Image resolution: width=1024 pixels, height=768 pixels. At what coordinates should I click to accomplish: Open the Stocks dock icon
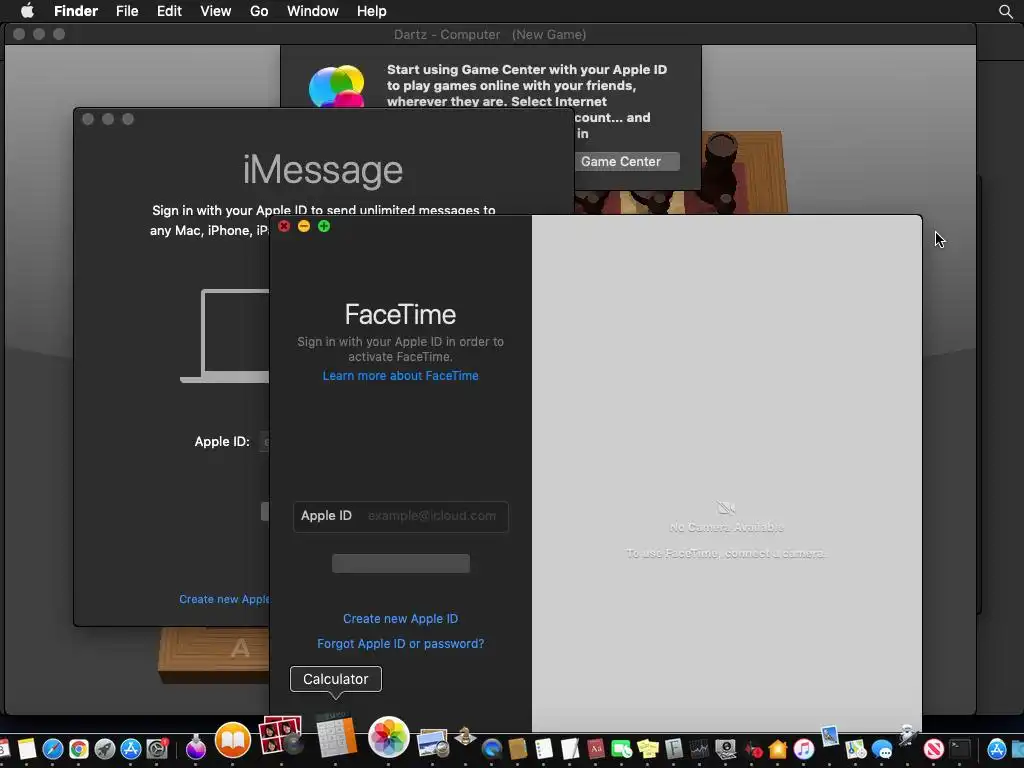point(699,749)
